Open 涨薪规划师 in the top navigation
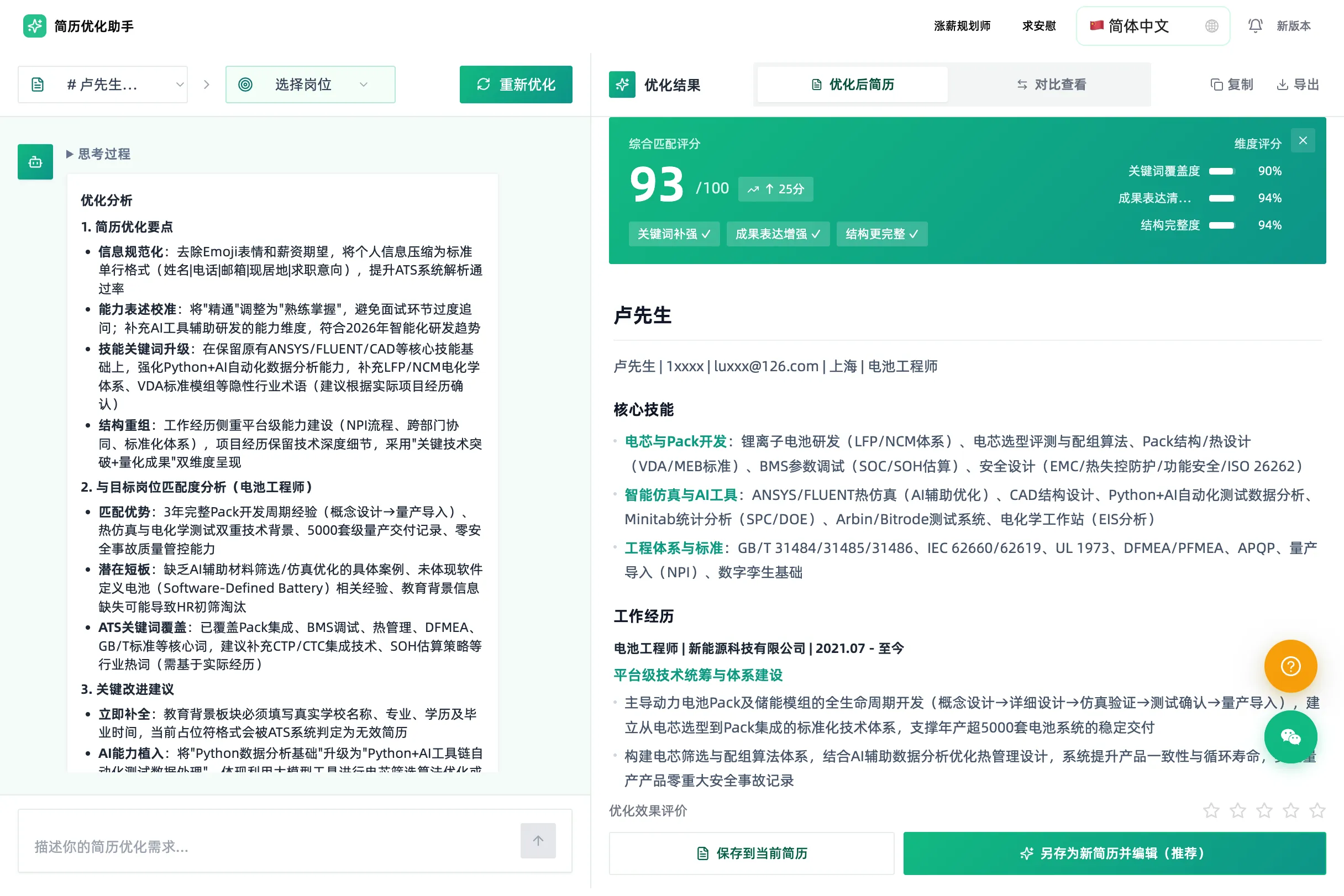Screen dimensions: 1344x896 [962, 26]
